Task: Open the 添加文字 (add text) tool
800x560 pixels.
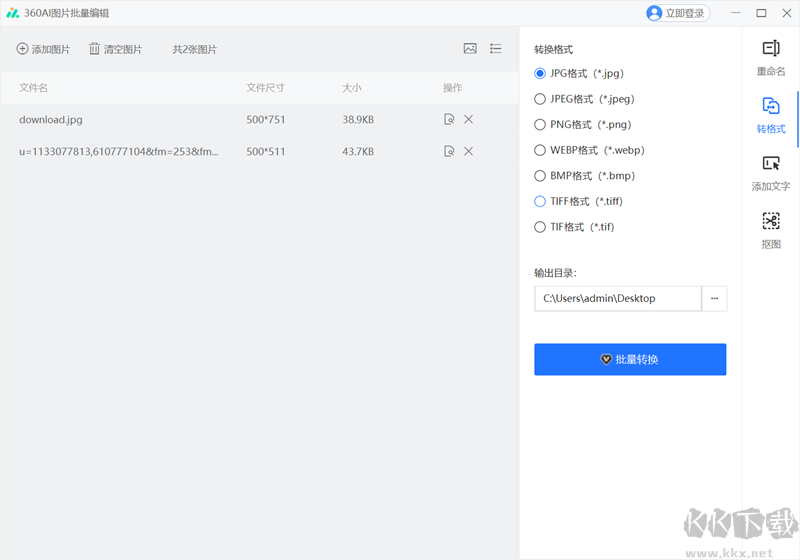Action: [770, 172]
